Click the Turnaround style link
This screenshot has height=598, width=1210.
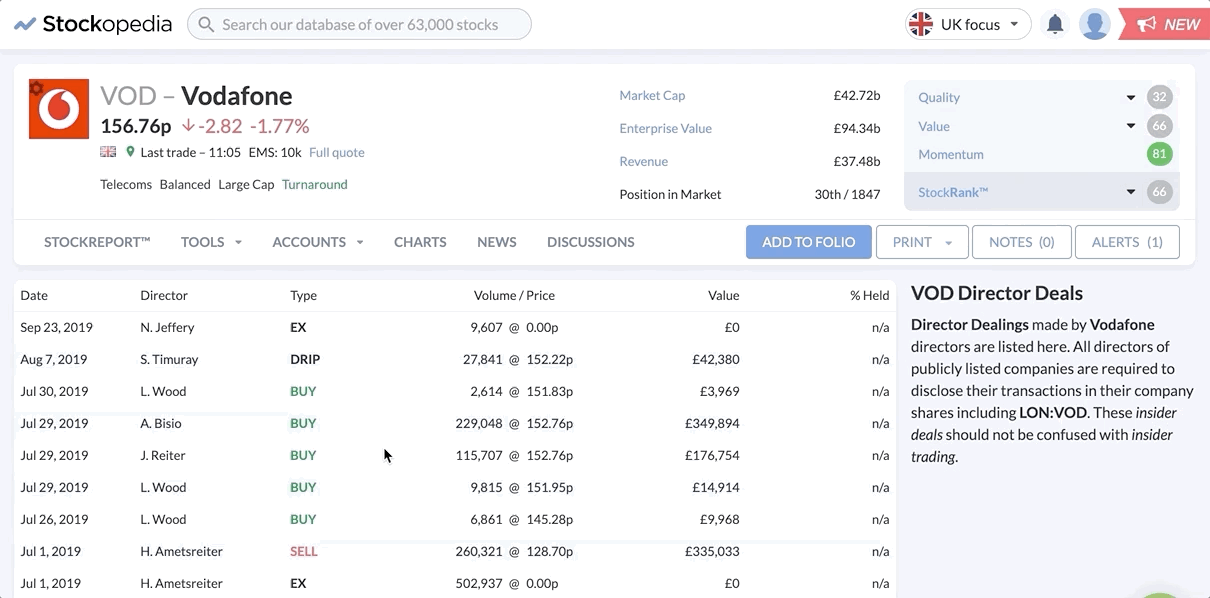tap(315, 184)
